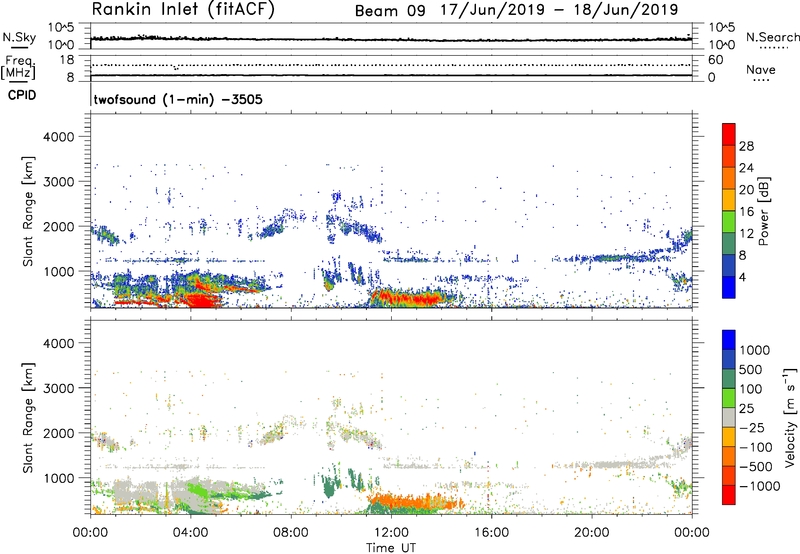Click the "Time UT" axis title

pos(391,547)
